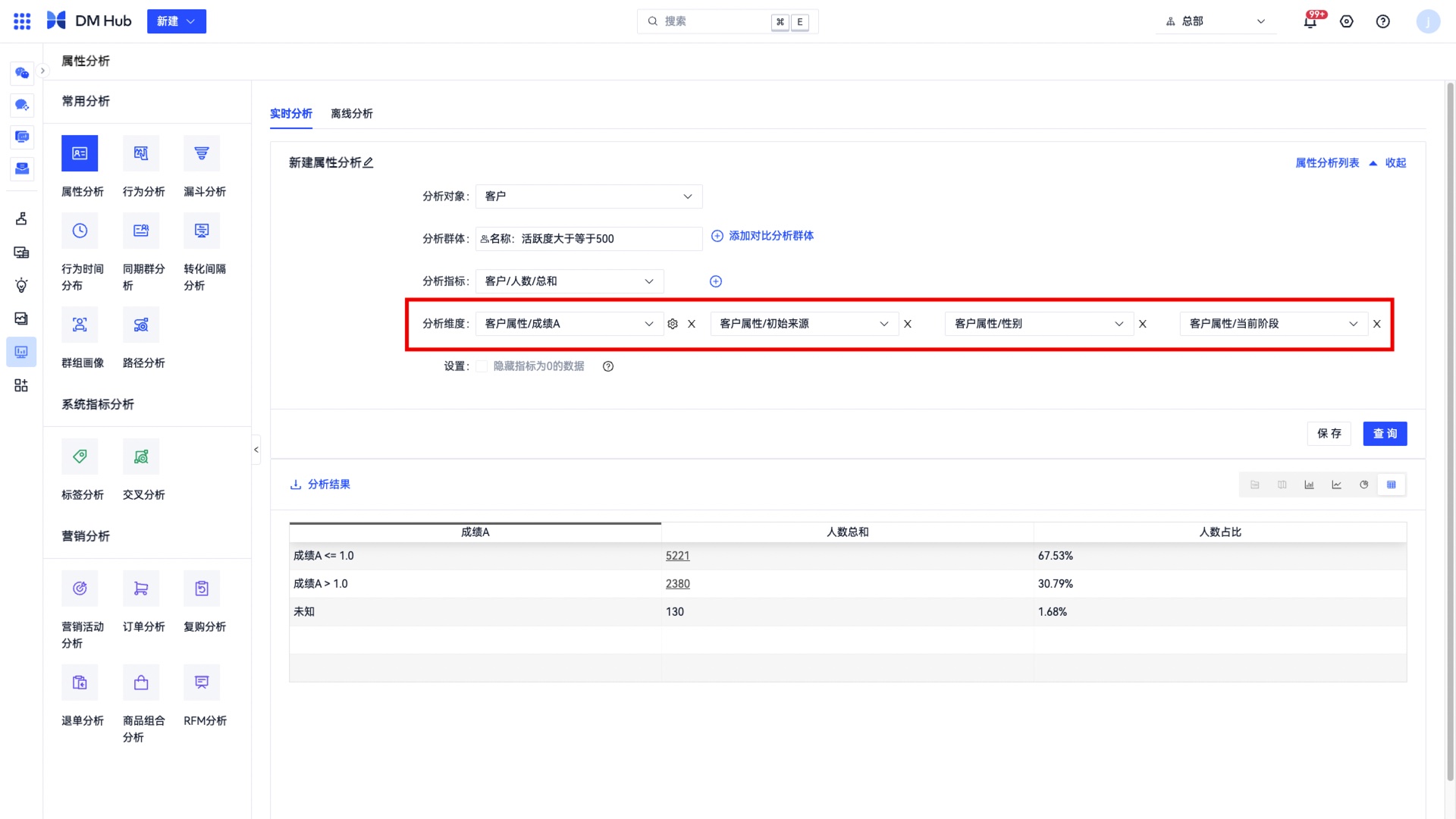Add another analysis metric plus icon
Image resolution: width=1456 pixels, height=819 pixels.
tap(716, 281)
